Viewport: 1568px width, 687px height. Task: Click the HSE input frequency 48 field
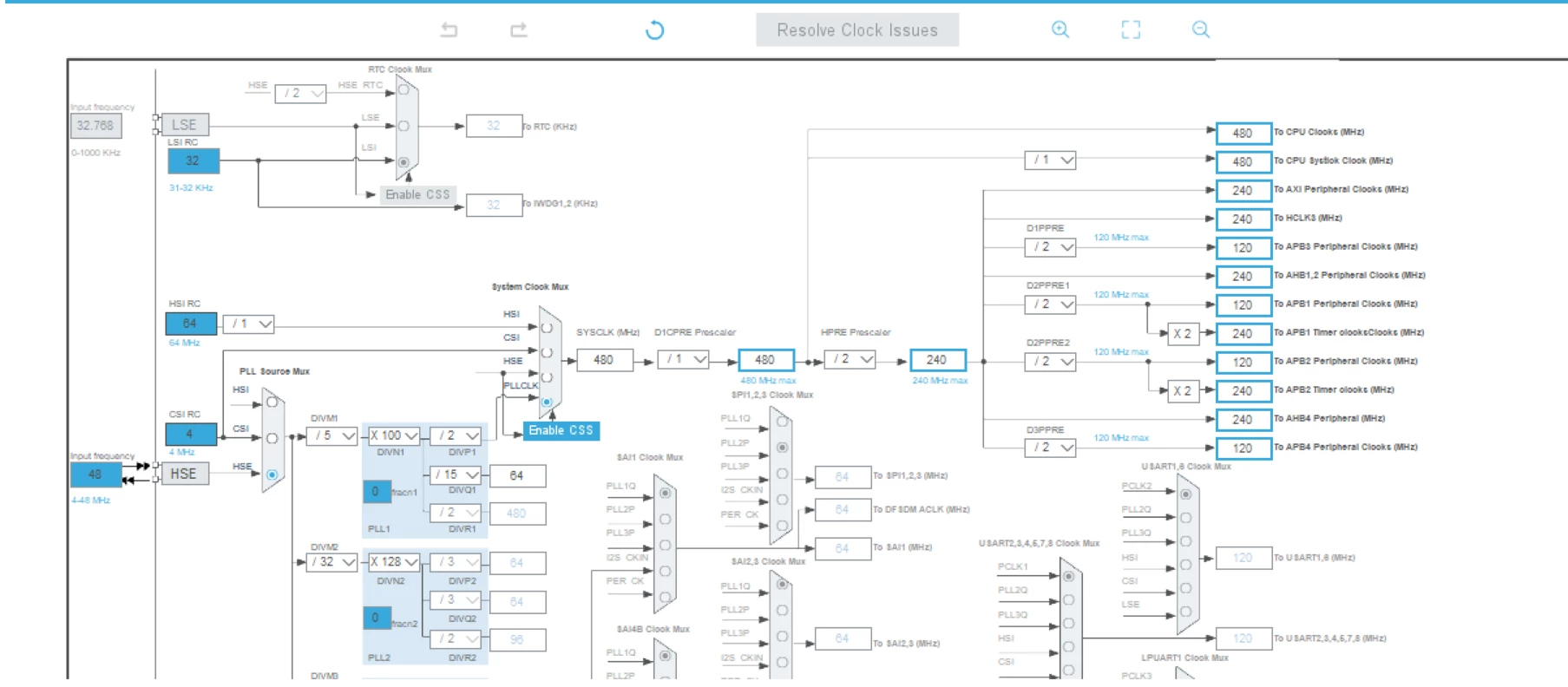tap(95, 474)
